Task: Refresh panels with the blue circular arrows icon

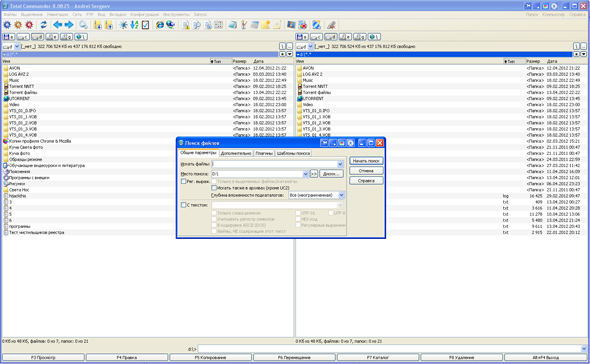Action: [44, 25]
